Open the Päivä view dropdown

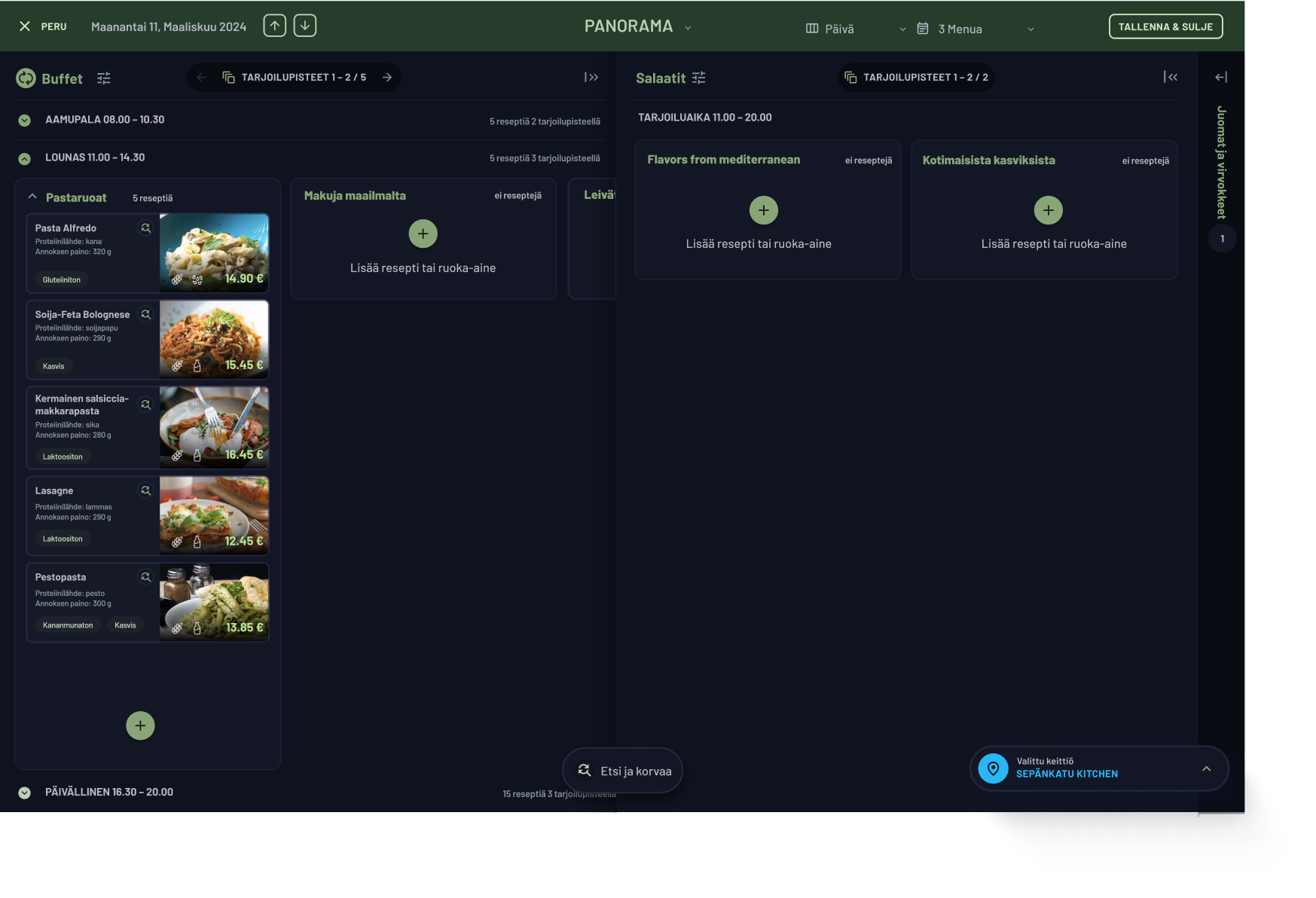point(855,29)
